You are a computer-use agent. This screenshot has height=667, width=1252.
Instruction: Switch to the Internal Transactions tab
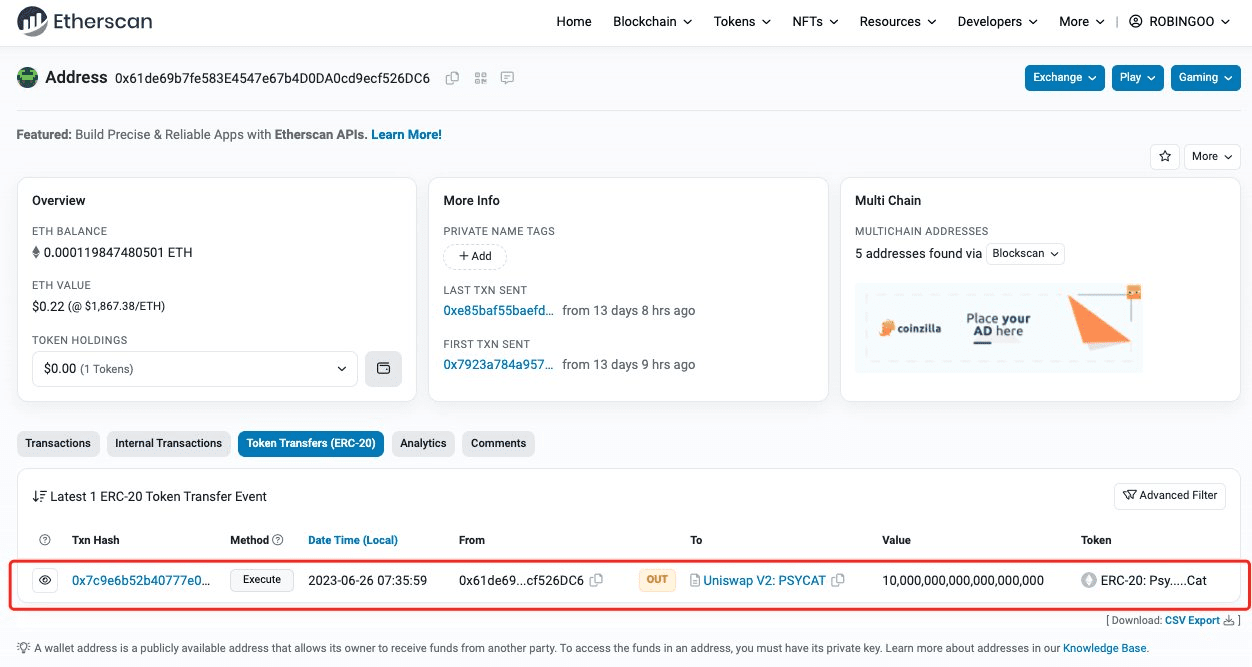coord(168,443)
